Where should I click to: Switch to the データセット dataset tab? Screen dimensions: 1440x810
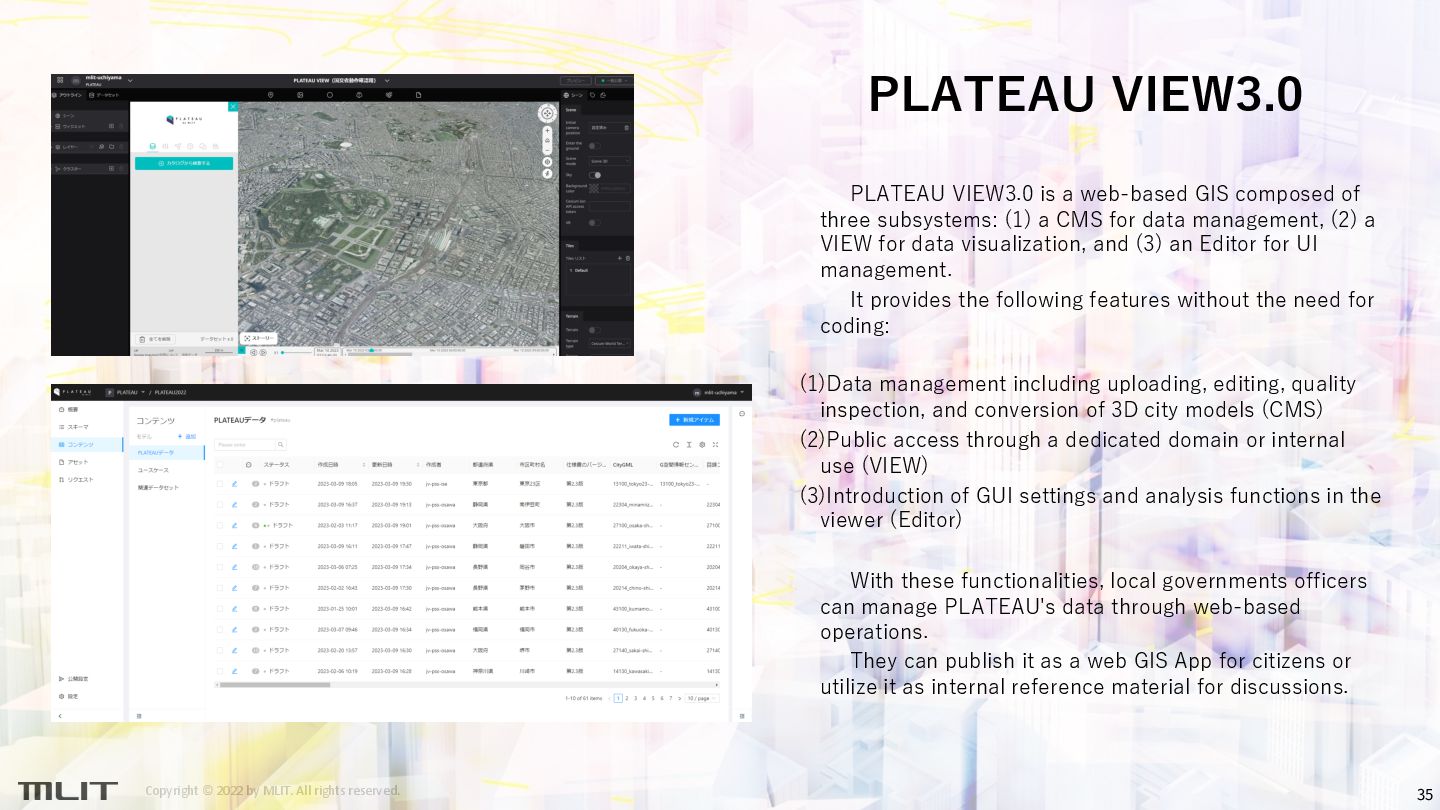pyautogui.click(x=104, y=95)
